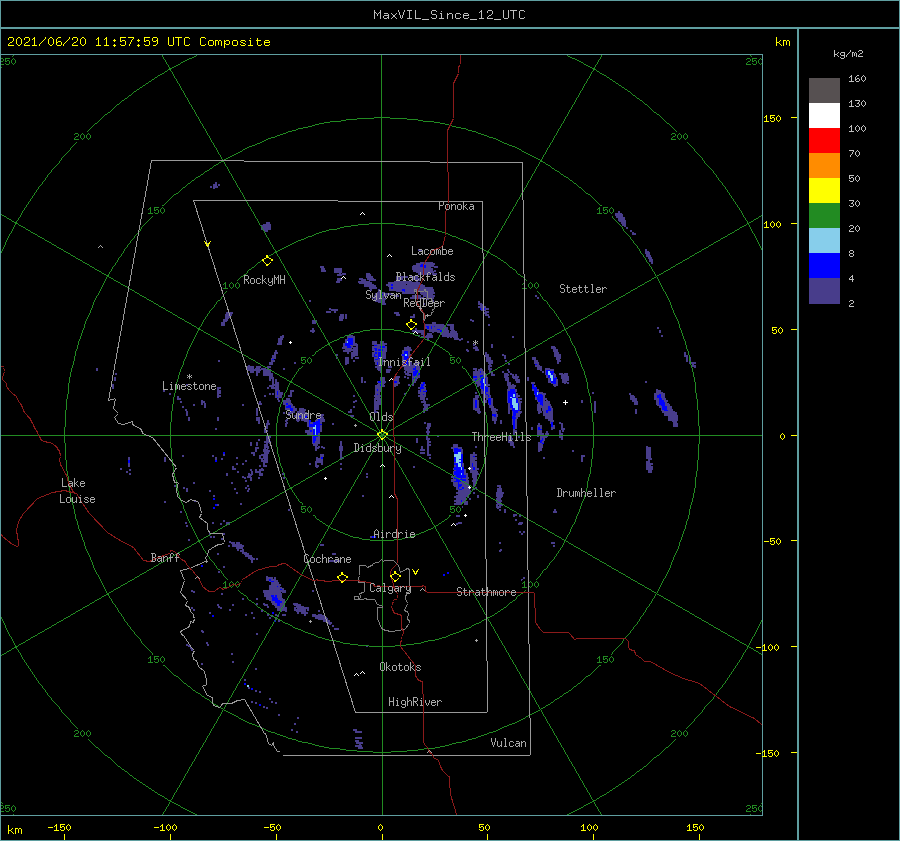This screenshot has height=841, width=900.
Task: Click the VIL cell southwest of Cochrane
Action: click(276, 594)
